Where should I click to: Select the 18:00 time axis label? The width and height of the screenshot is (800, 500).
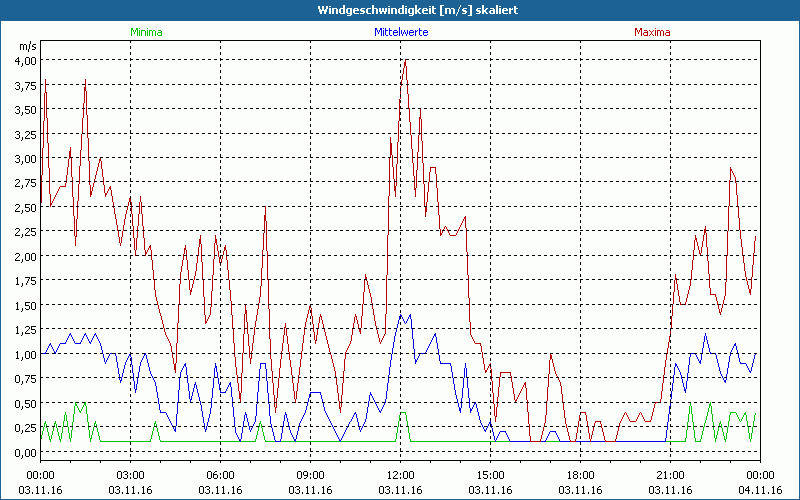coord(580,475)
